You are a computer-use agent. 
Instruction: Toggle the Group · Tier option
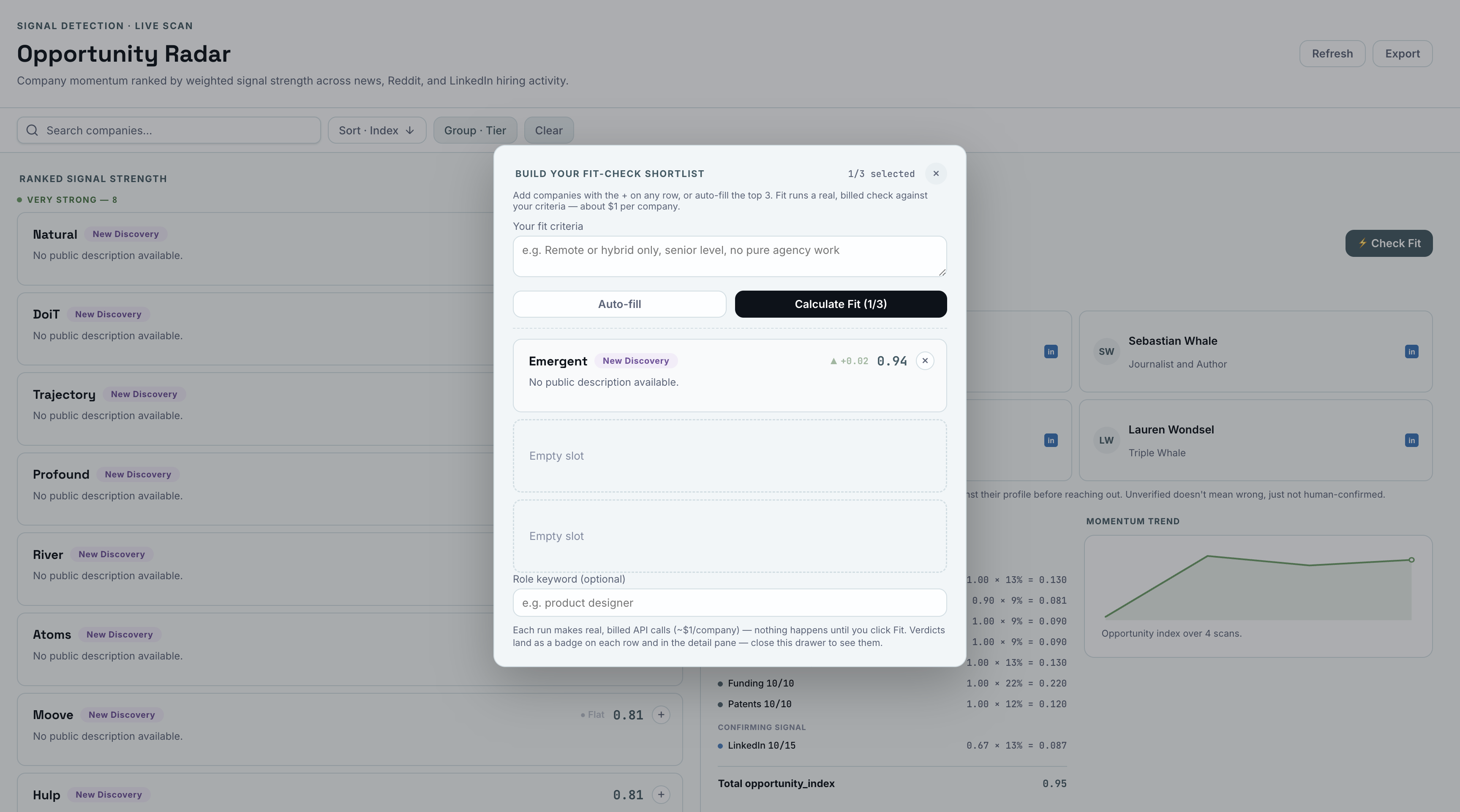click(x=475, y=130)
